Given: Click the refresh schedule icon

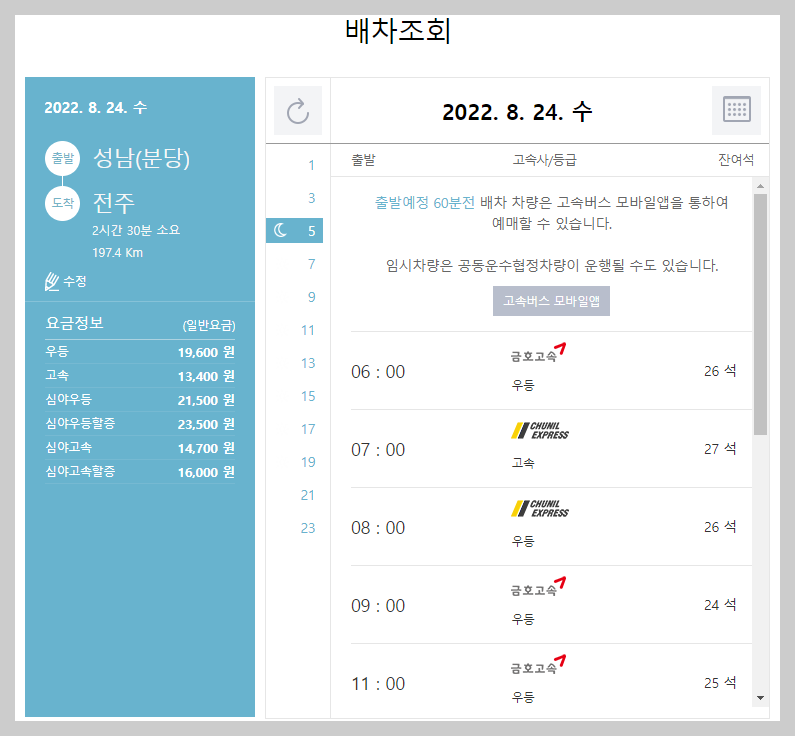Looking at the screenshot, I should click(298, 111).
